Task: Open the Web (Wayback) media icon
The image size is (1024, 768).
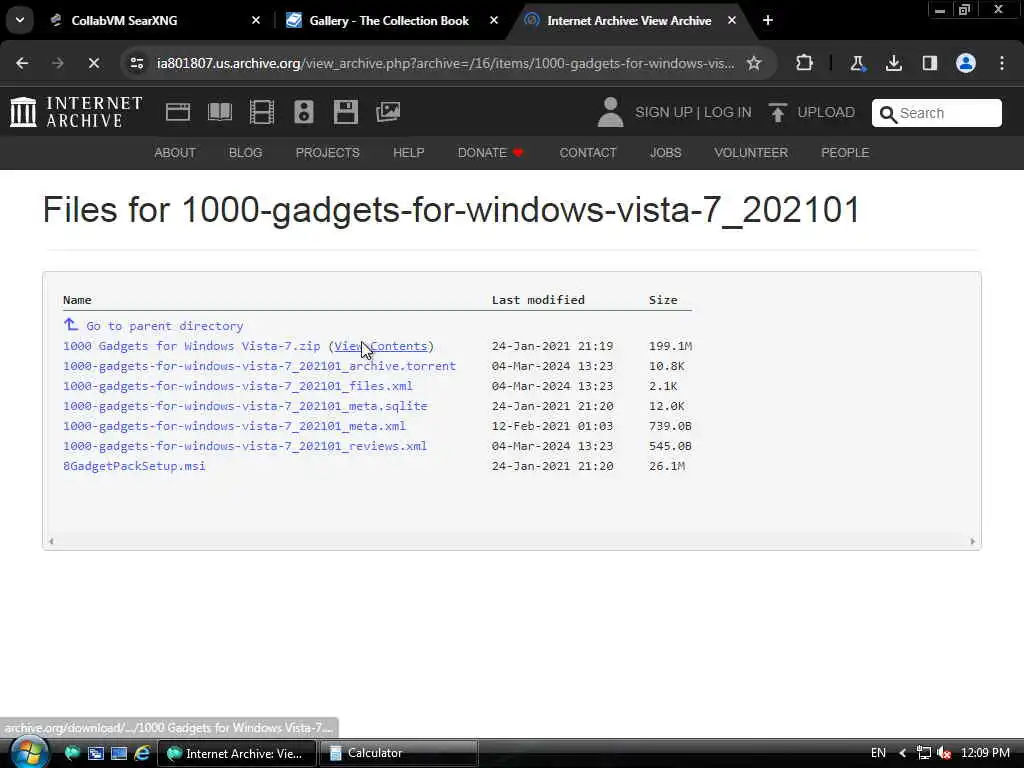Action: 178,112
